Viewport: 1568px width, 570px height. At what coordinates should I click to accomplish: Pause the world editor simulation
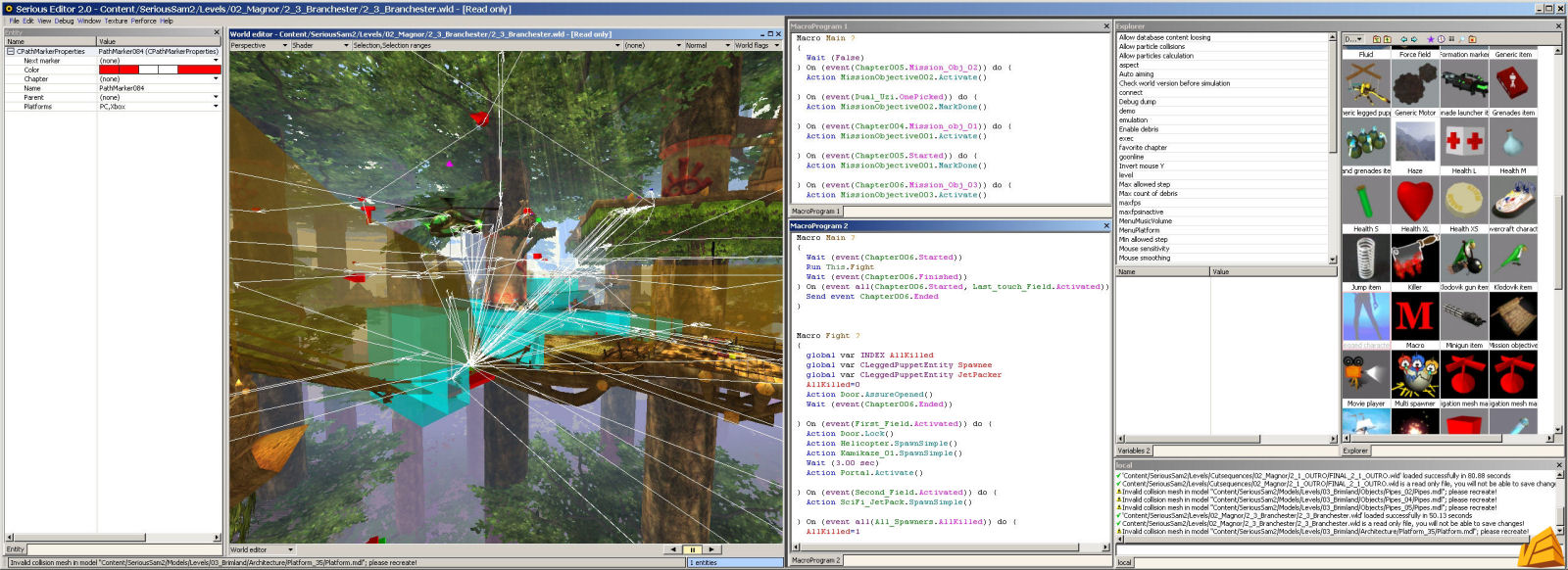(692, 549)
